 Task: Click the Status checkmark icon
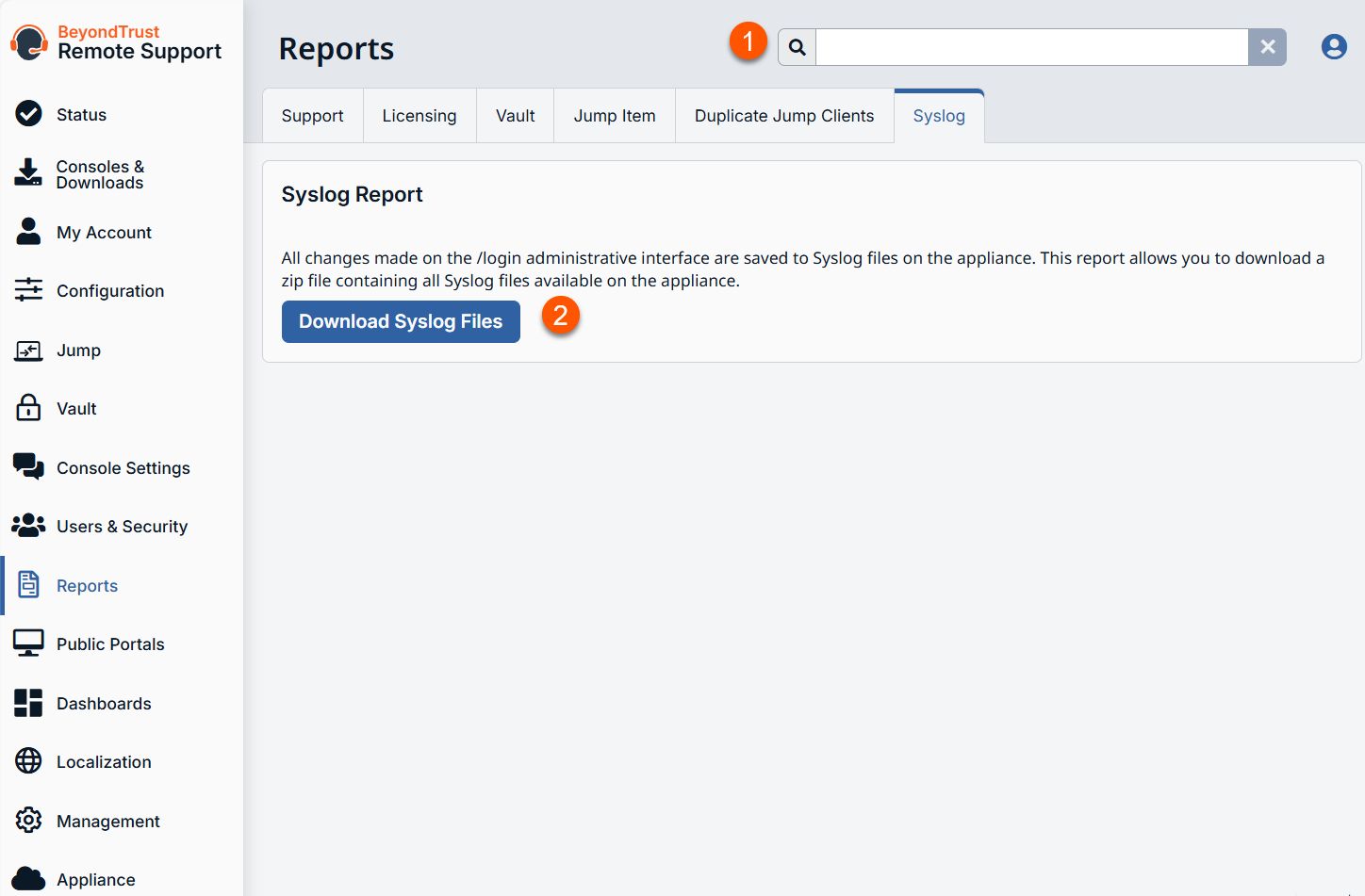(x=28, y=114)
